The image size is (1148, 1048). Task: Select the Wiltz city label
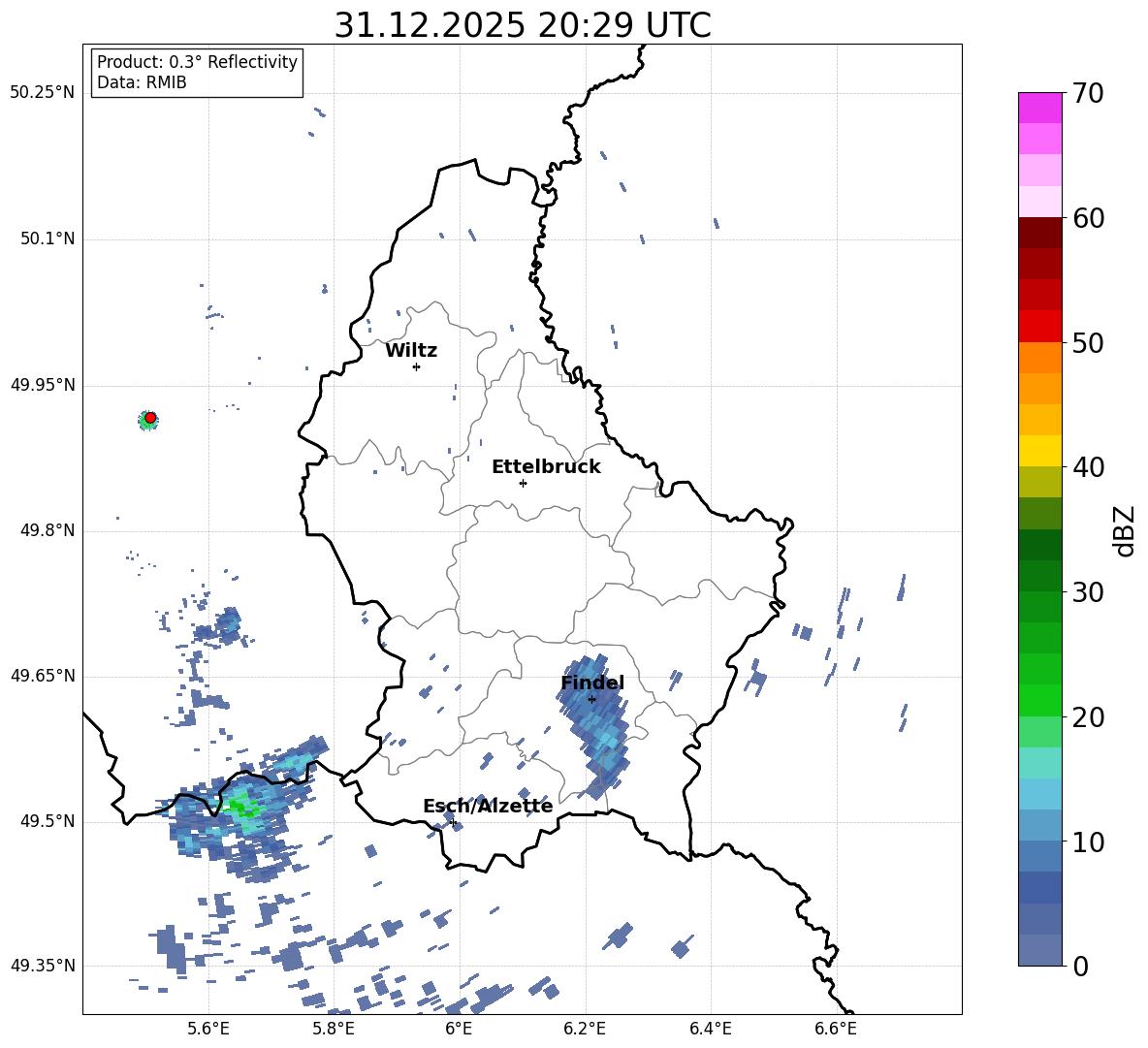click(x=411, y=351)
